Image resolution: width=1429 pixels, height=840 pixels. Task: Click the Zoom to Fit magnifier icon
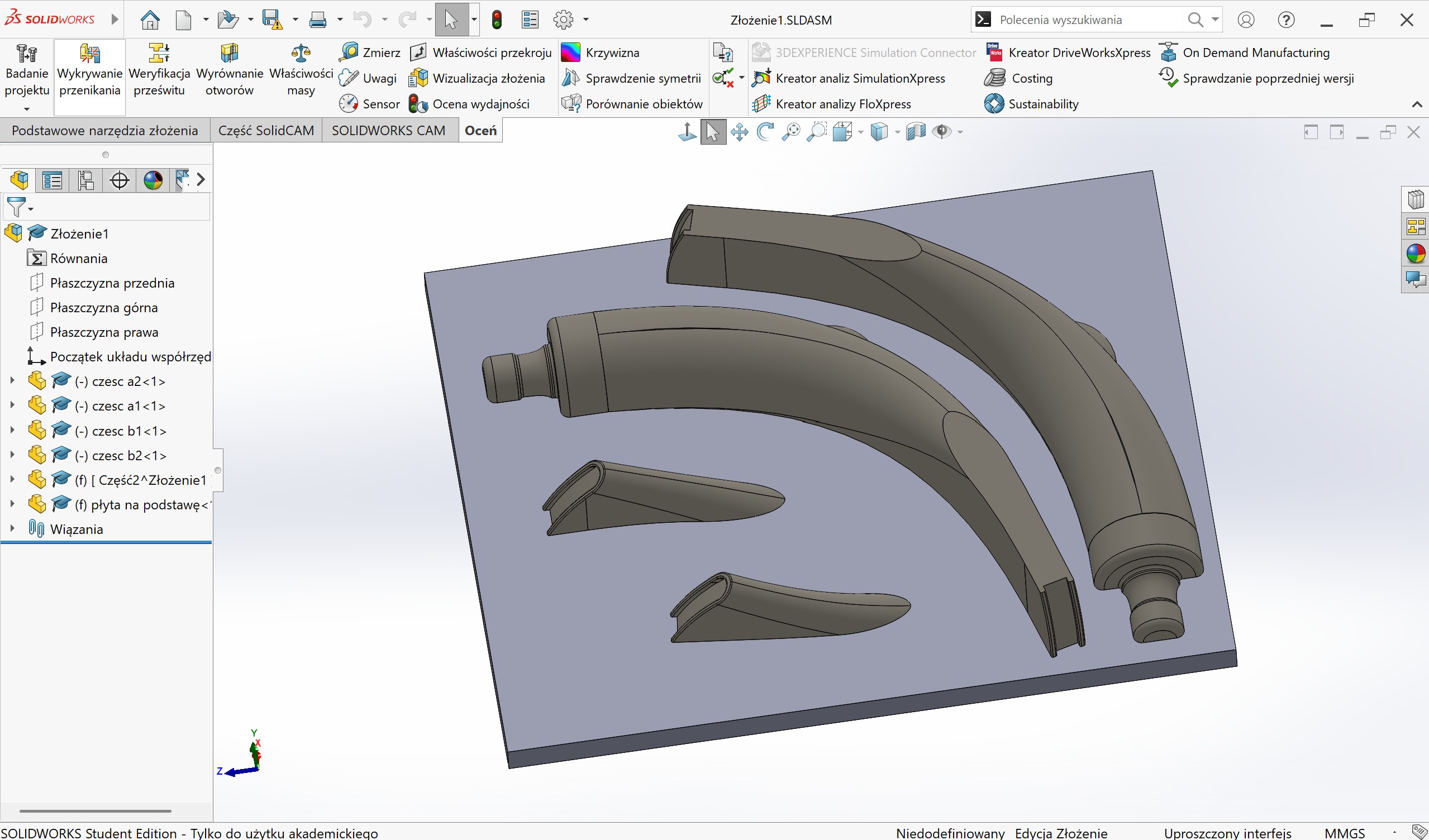(790, 132)
